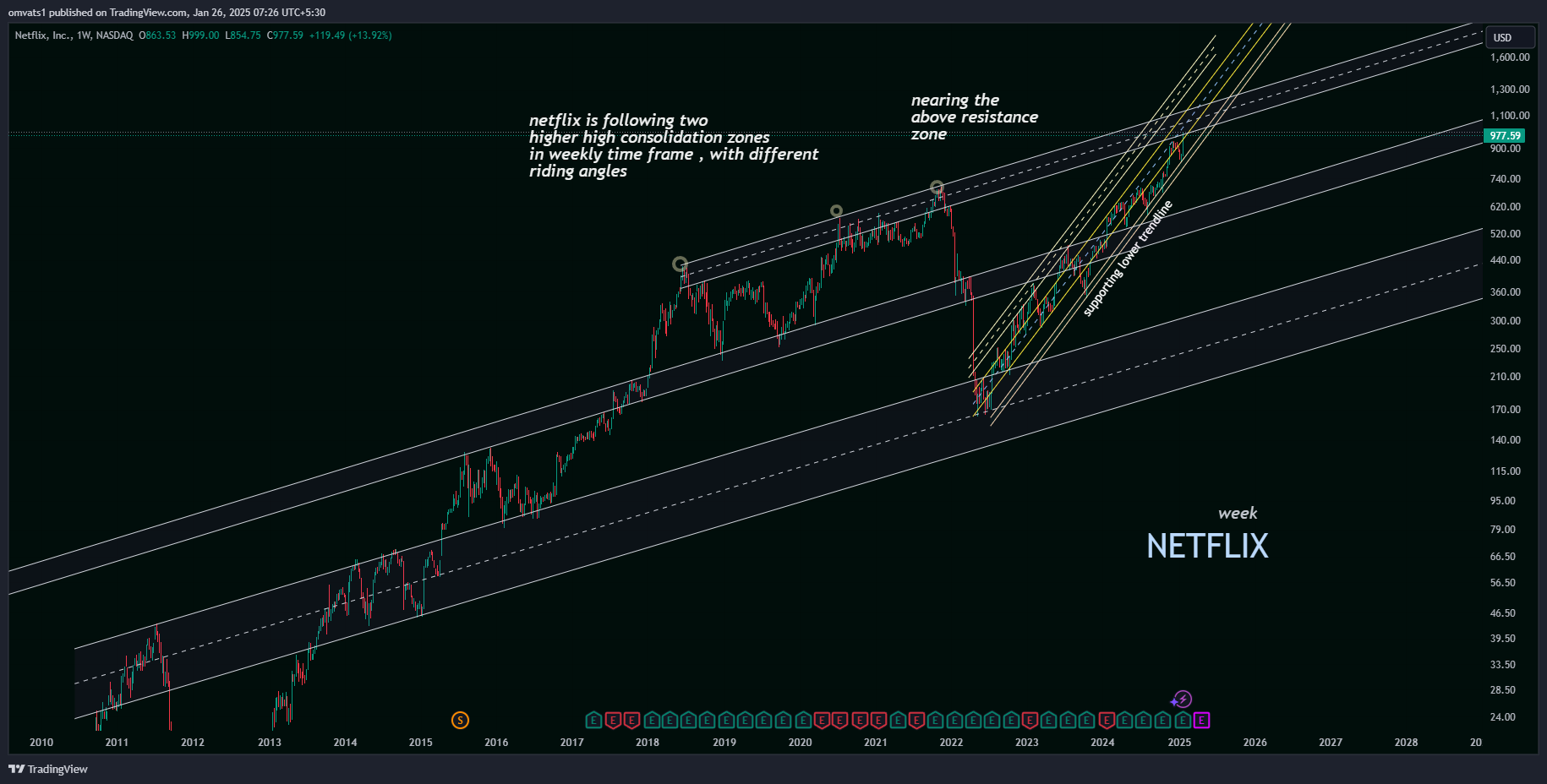This screenshot has width=1547, height=784.
Task: Click the 2010 year label on time axis
Action: [41, 743]
